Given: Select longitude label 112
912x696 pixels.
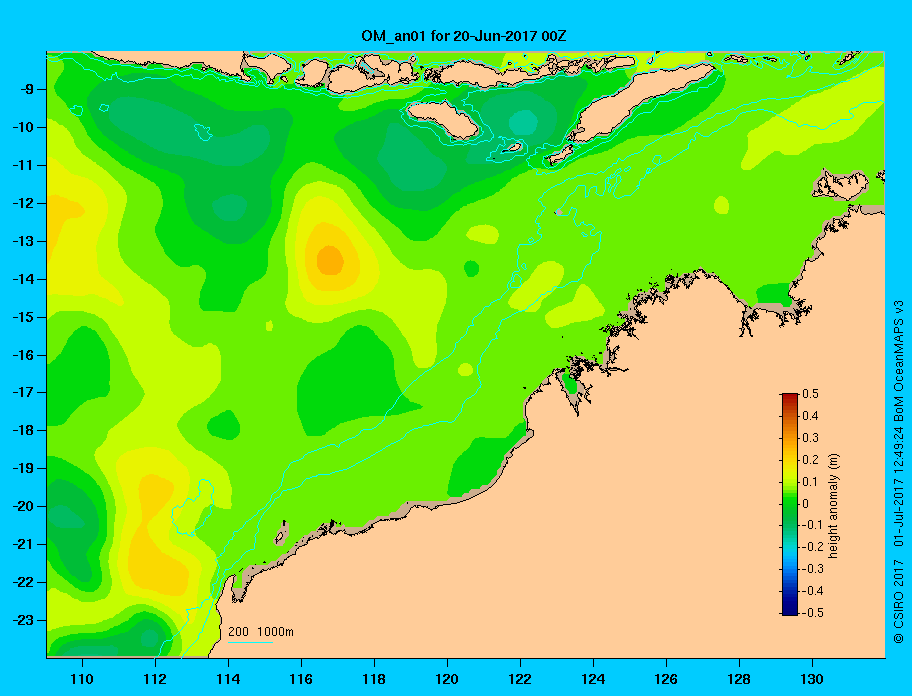Looking at the screenshot, I should tap(155, 679).
